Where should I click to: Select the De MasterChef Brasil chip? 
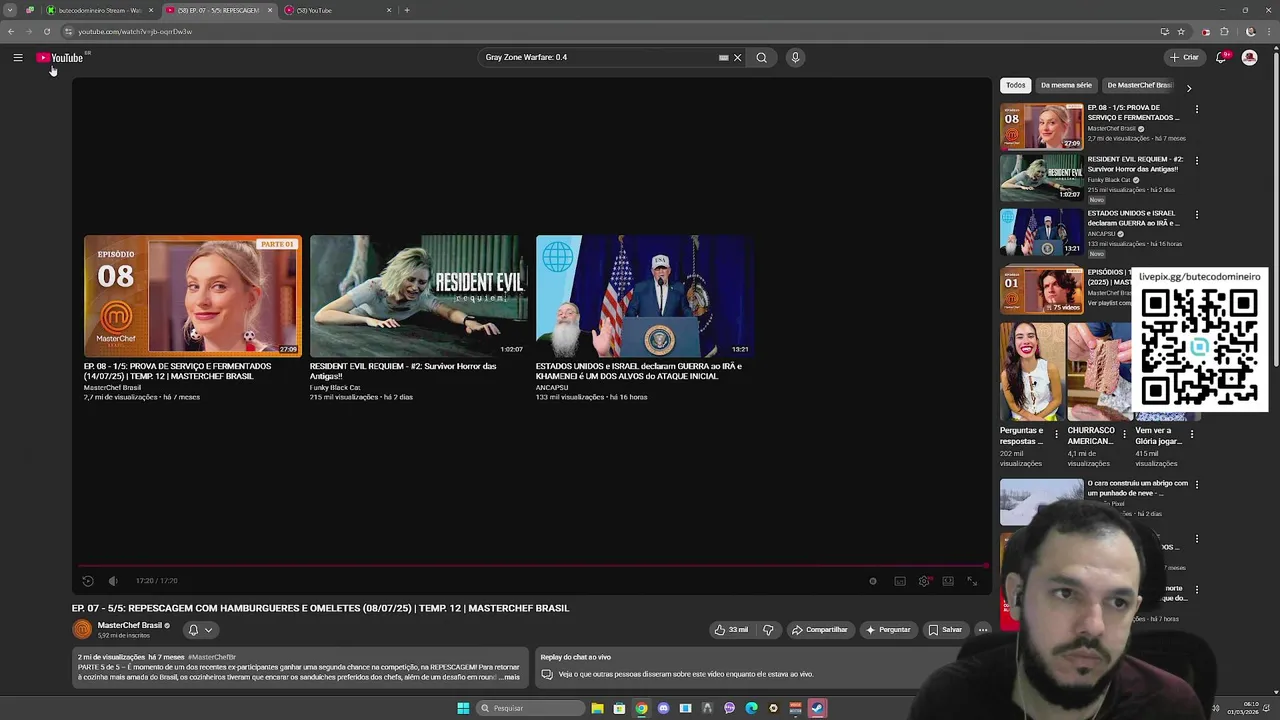click(1139, 86)
